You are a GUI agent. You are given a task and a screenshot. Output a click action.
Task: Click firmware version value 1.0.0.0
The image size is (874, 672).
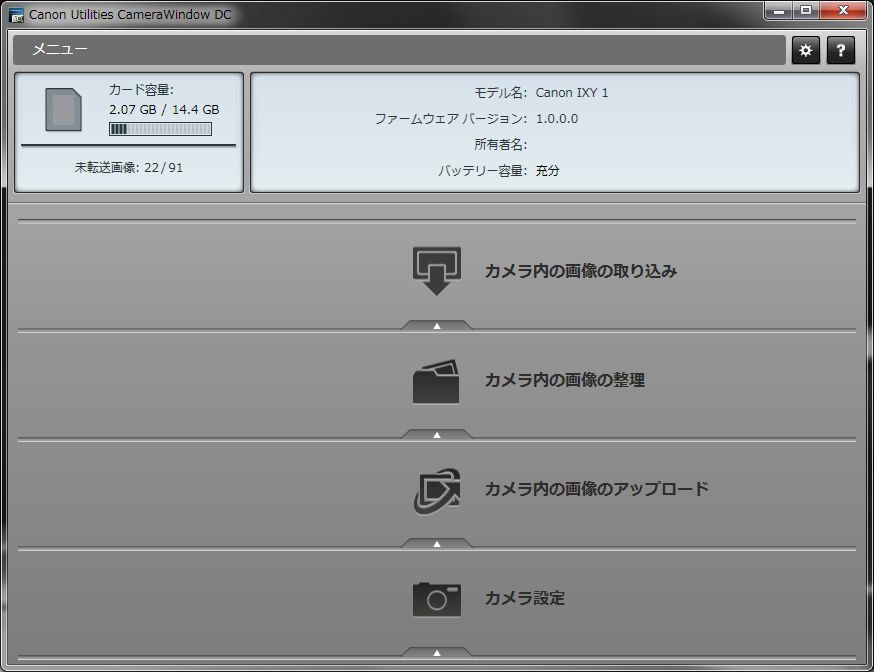tap(557, 119)
